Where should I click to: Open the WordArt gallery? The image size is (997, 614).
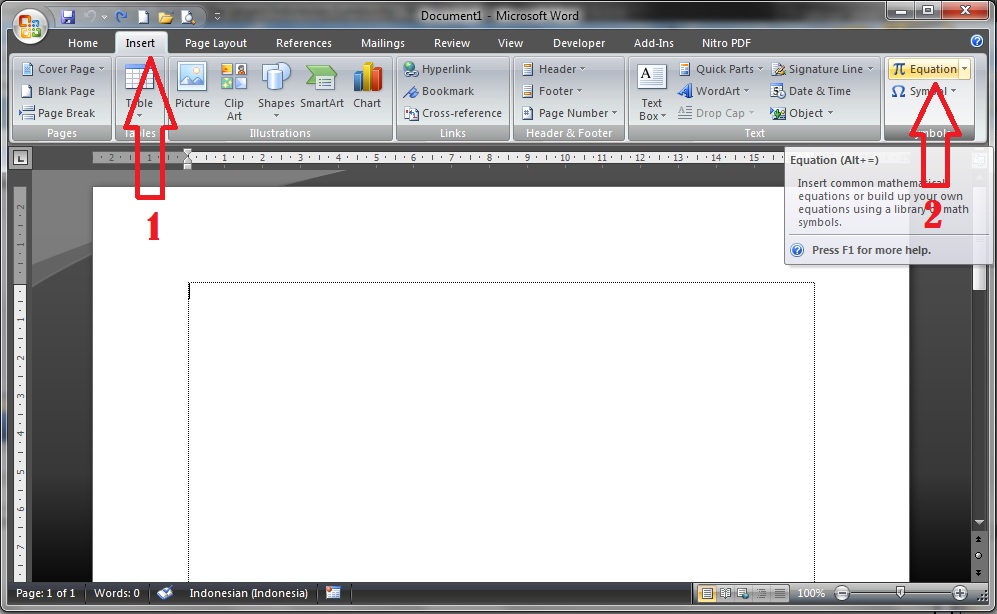713,91
